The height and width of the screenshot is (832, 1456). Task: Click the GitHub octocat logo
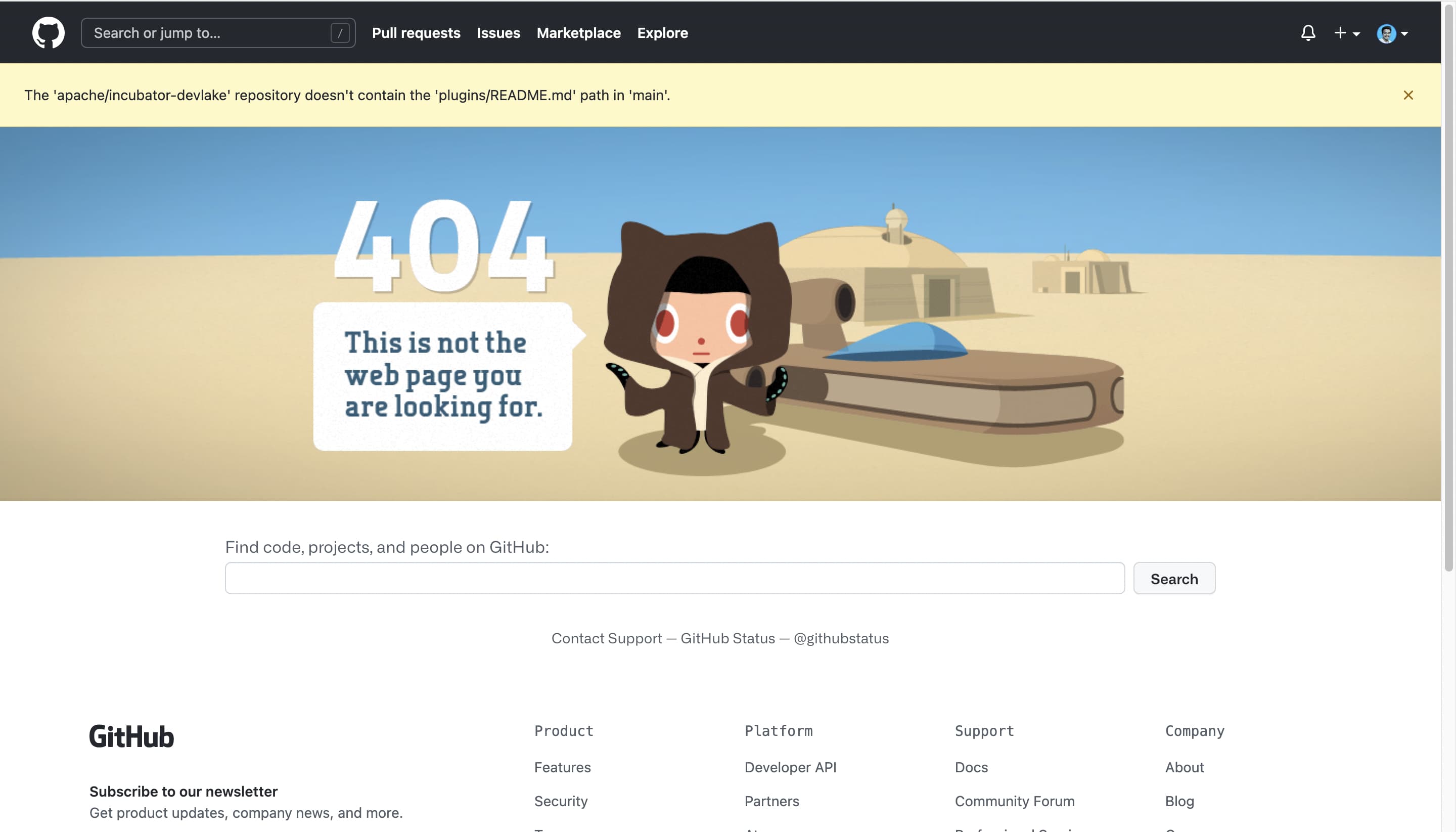point(48,32)
